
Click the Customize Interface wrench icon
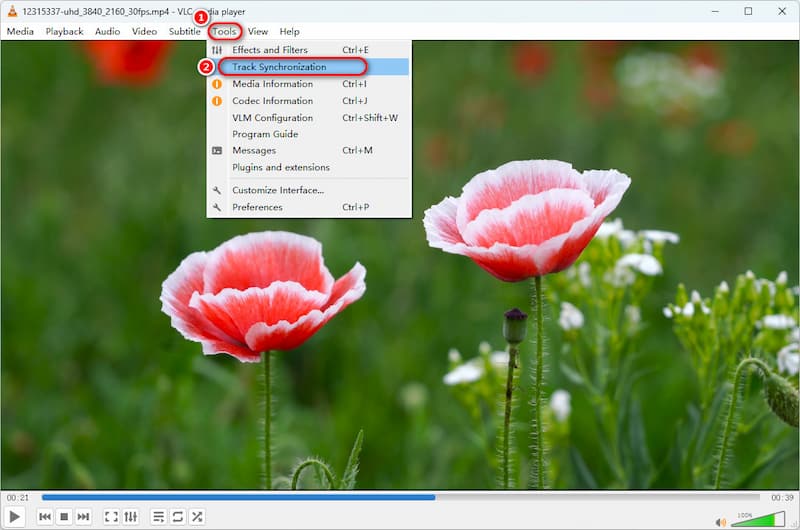(x=217, y=190)
